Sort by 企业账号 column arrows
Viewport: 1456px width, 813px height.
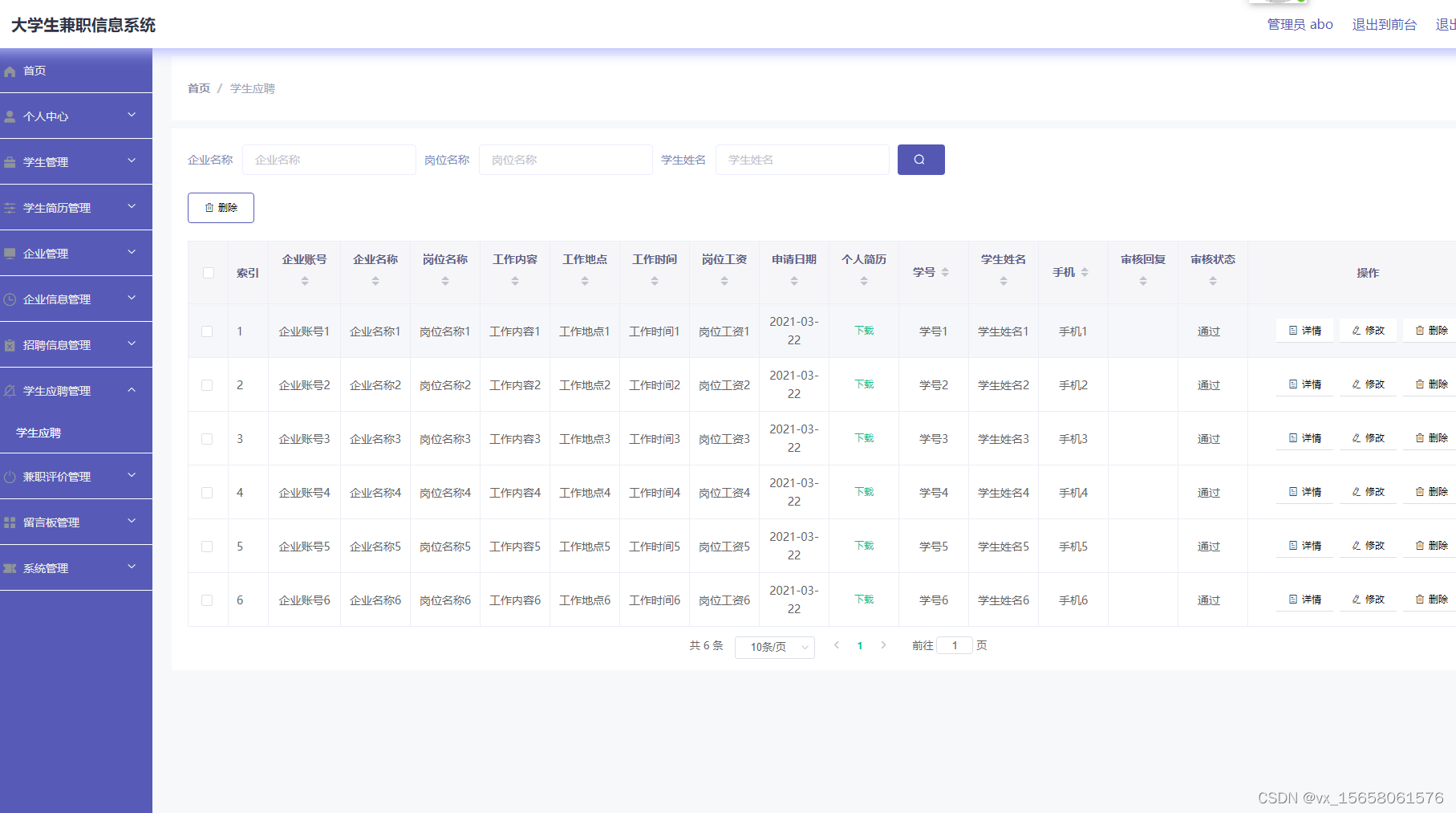point(305,281)
